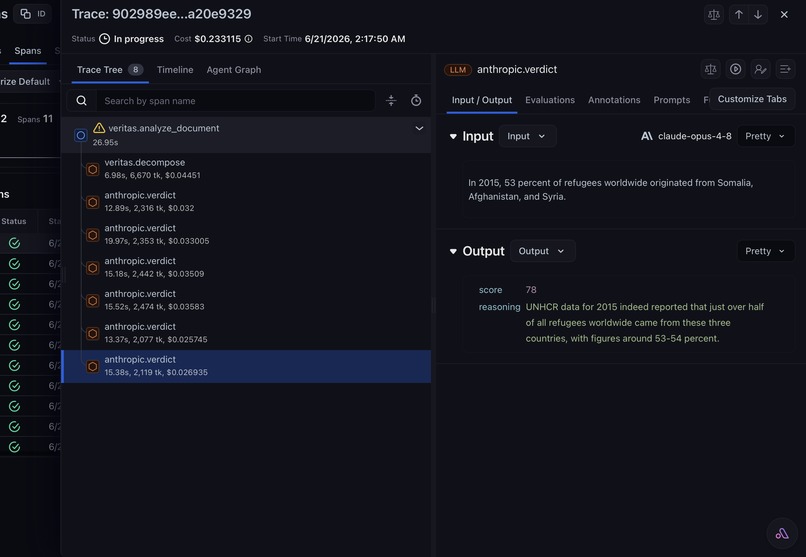Click the Anthropic logo next to claude-opus-4-8

click(x=647, y=136)
